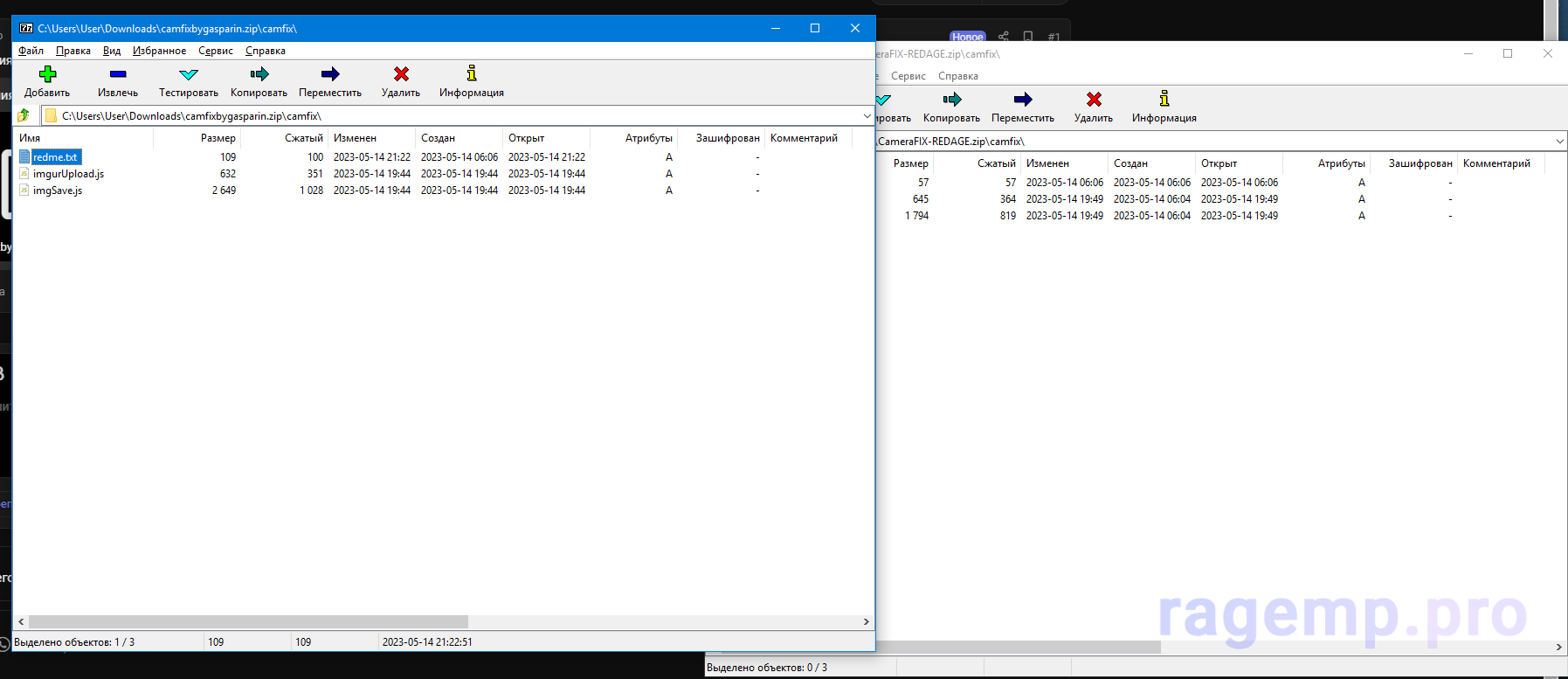
Task: Click the Test (Тестировать) toolbar icon
Action: [188, 75]
